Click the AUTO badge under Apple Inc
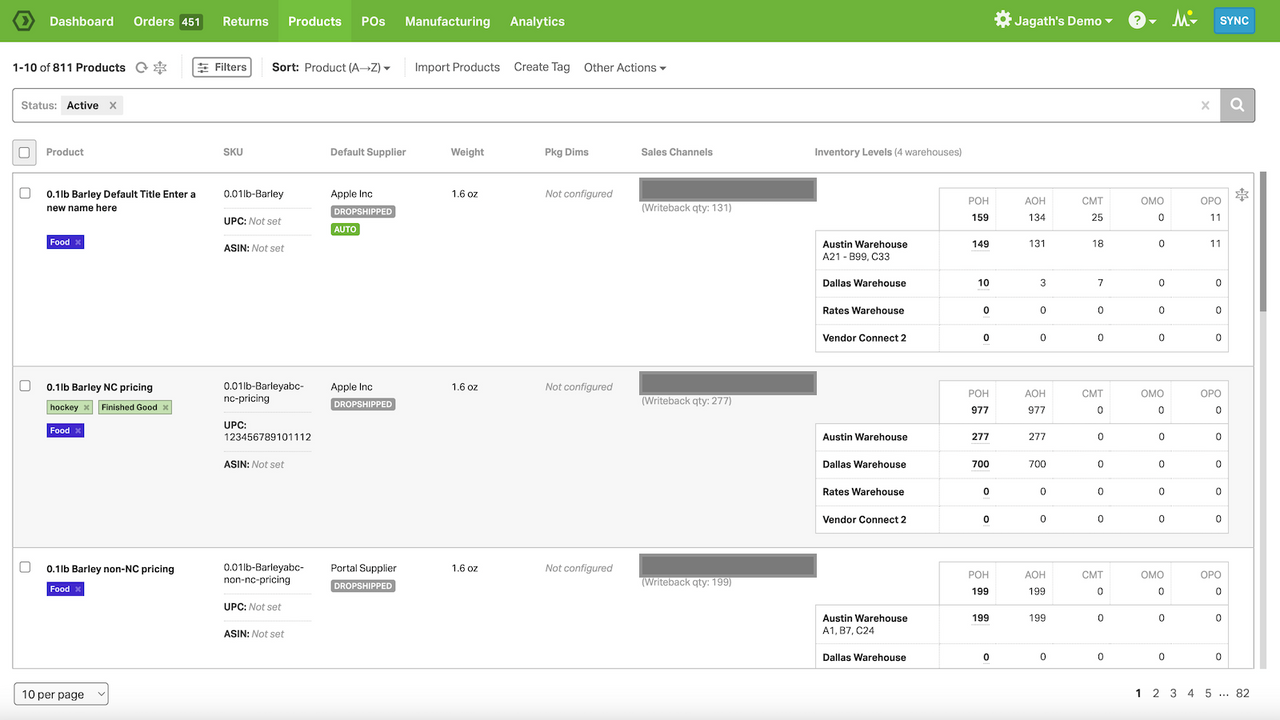1280x720 pixels. point(345,230)
